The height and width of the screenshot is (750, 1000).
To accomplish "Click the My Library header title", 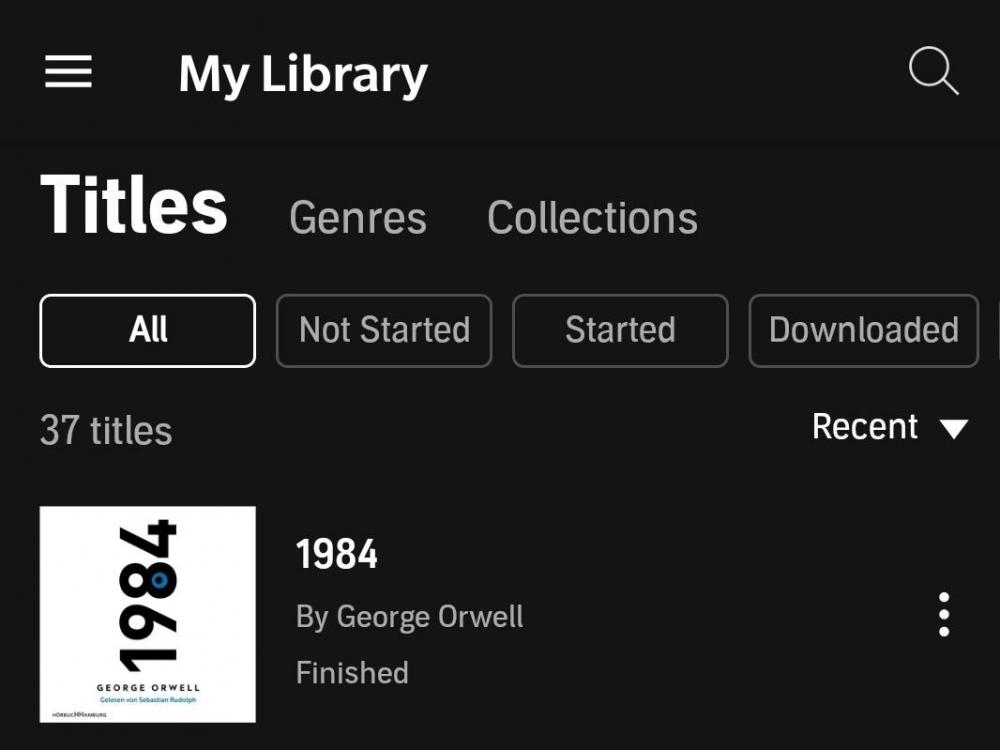I will [303, 74].
